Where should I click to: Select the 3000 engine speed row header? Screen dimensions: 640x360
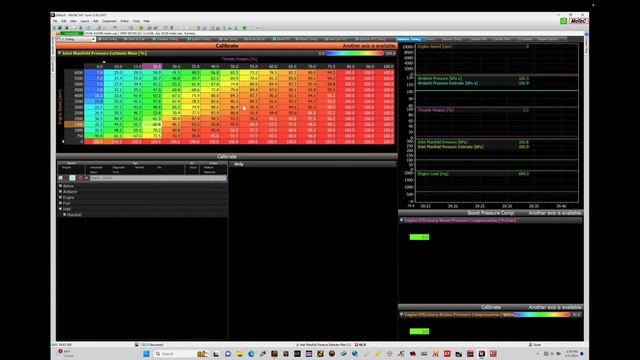(x=74, y=107)
